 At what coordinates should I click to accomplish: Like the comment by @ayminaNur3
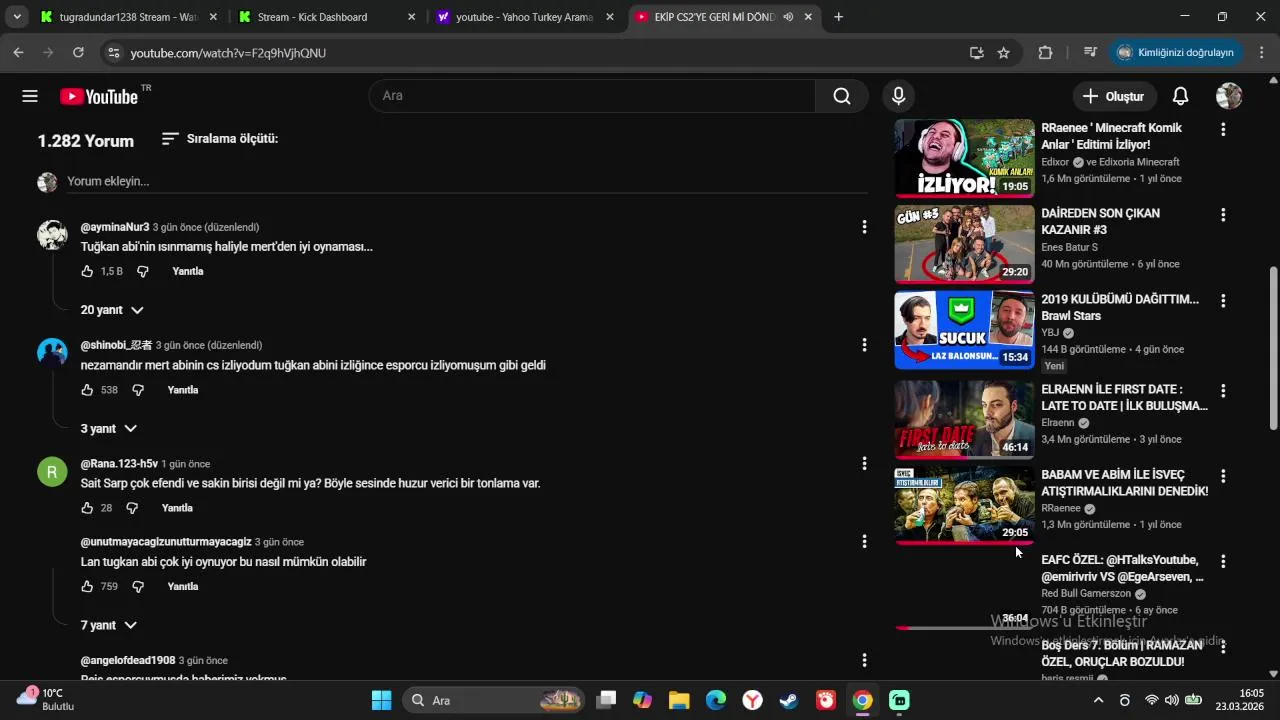[x=87, y=271]
